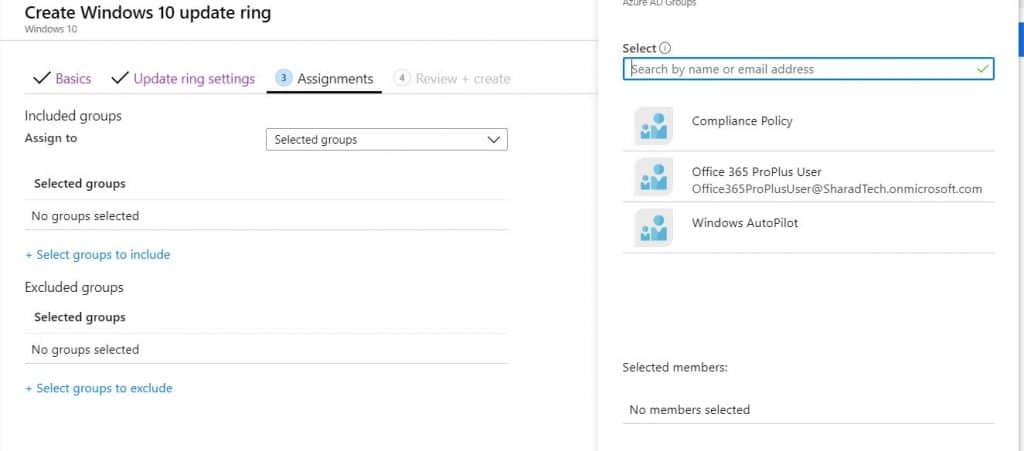Select the Office 365 ProPlus User name
This screenshot has height=451, width=1024.
(x=756, y=172)
